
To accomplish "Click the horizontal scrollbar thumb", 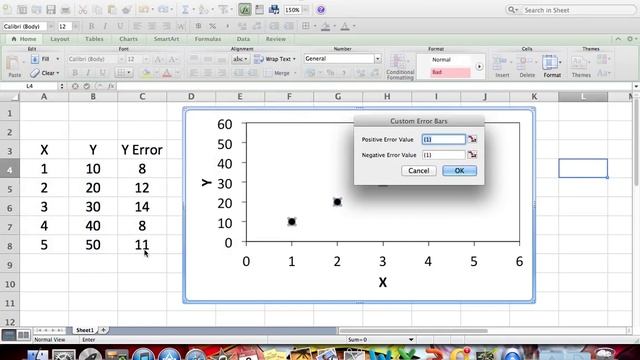I will (413, 331).
